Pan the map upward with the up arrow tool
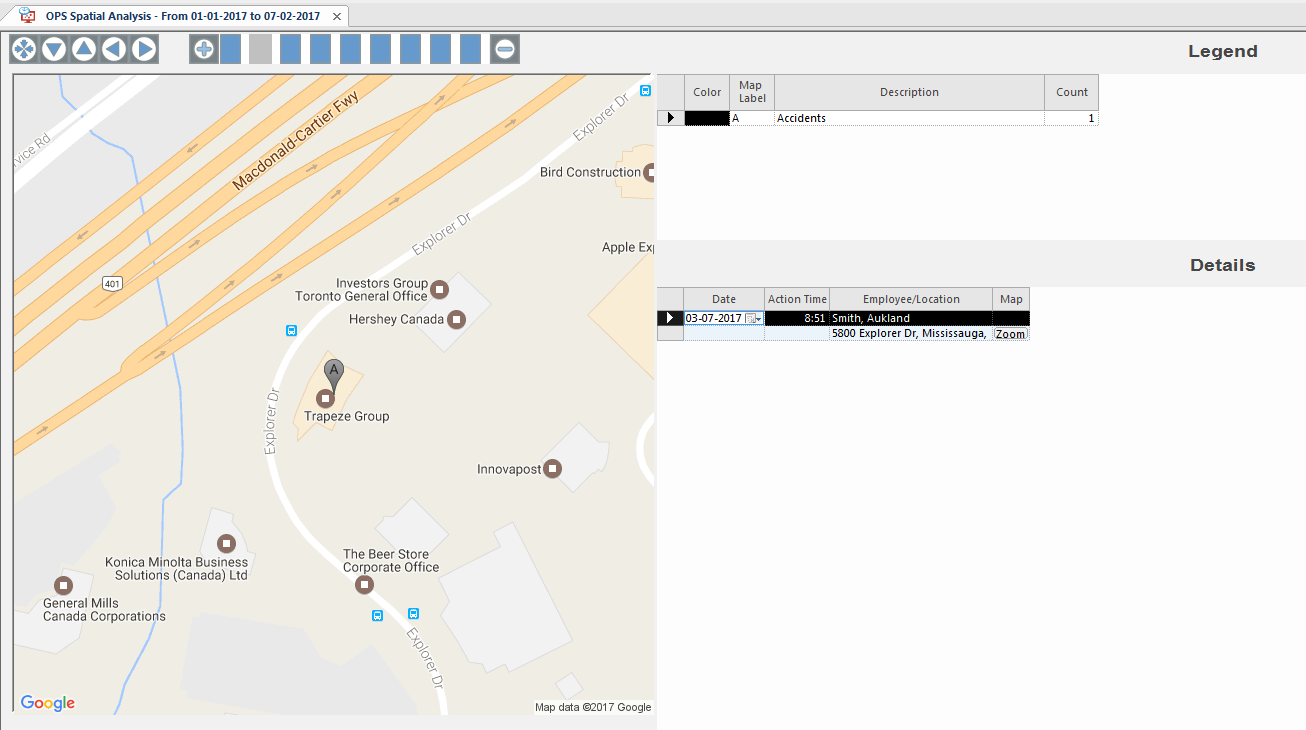Image resolution: width=1306 pixels, height=730 pixels. pos(83,48)
